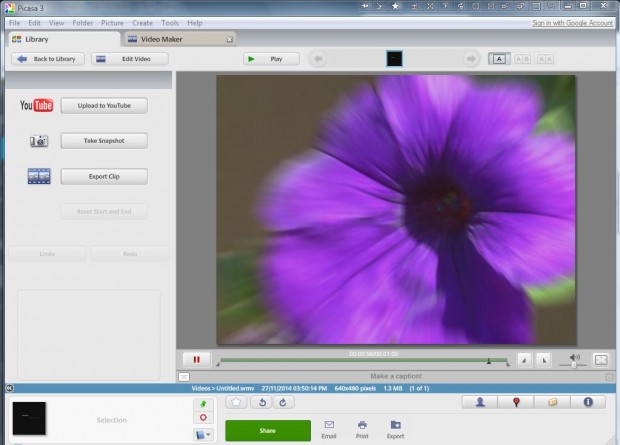Screen dimensions: 620x445
Task: Pause the video with red pause button
Action: pyautogui.click(x=195, y=359)
